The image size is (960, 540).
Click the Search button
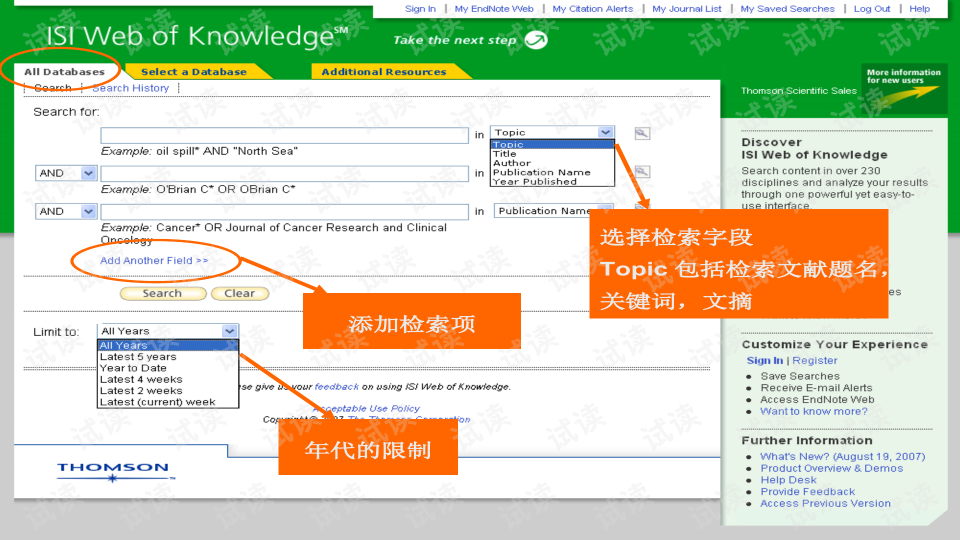(163, 294)
